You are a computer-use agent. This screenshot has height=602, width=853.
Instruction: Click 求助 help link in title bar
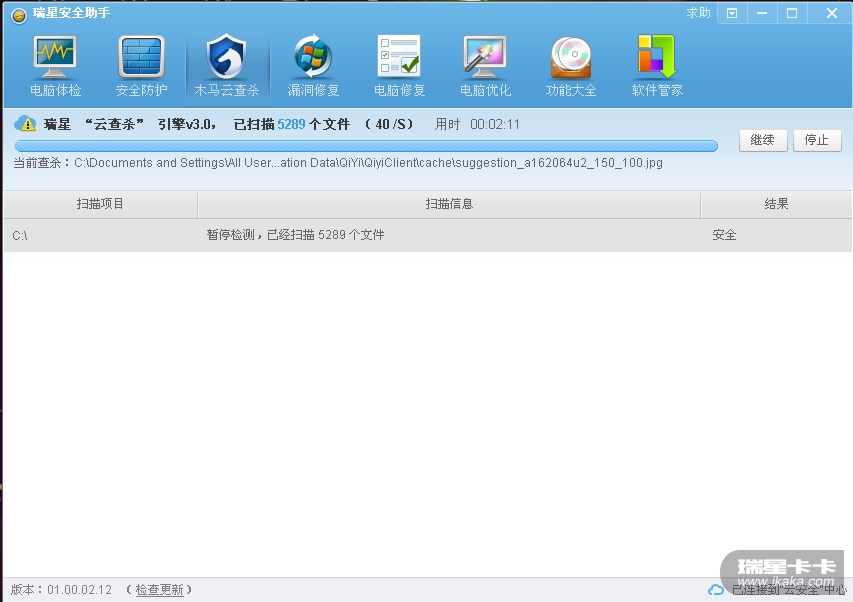coord(698,13)
